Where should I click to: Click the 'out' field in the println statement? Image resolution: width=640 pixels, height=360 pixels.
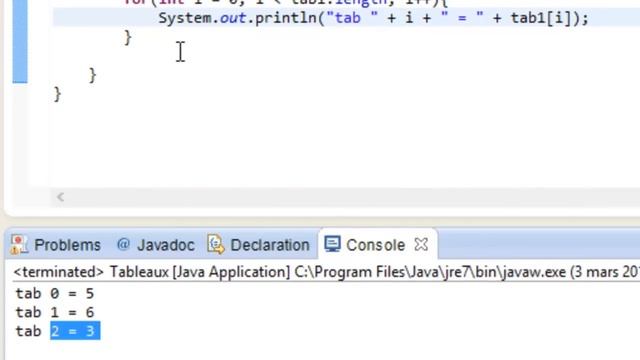tap(233, 18)
